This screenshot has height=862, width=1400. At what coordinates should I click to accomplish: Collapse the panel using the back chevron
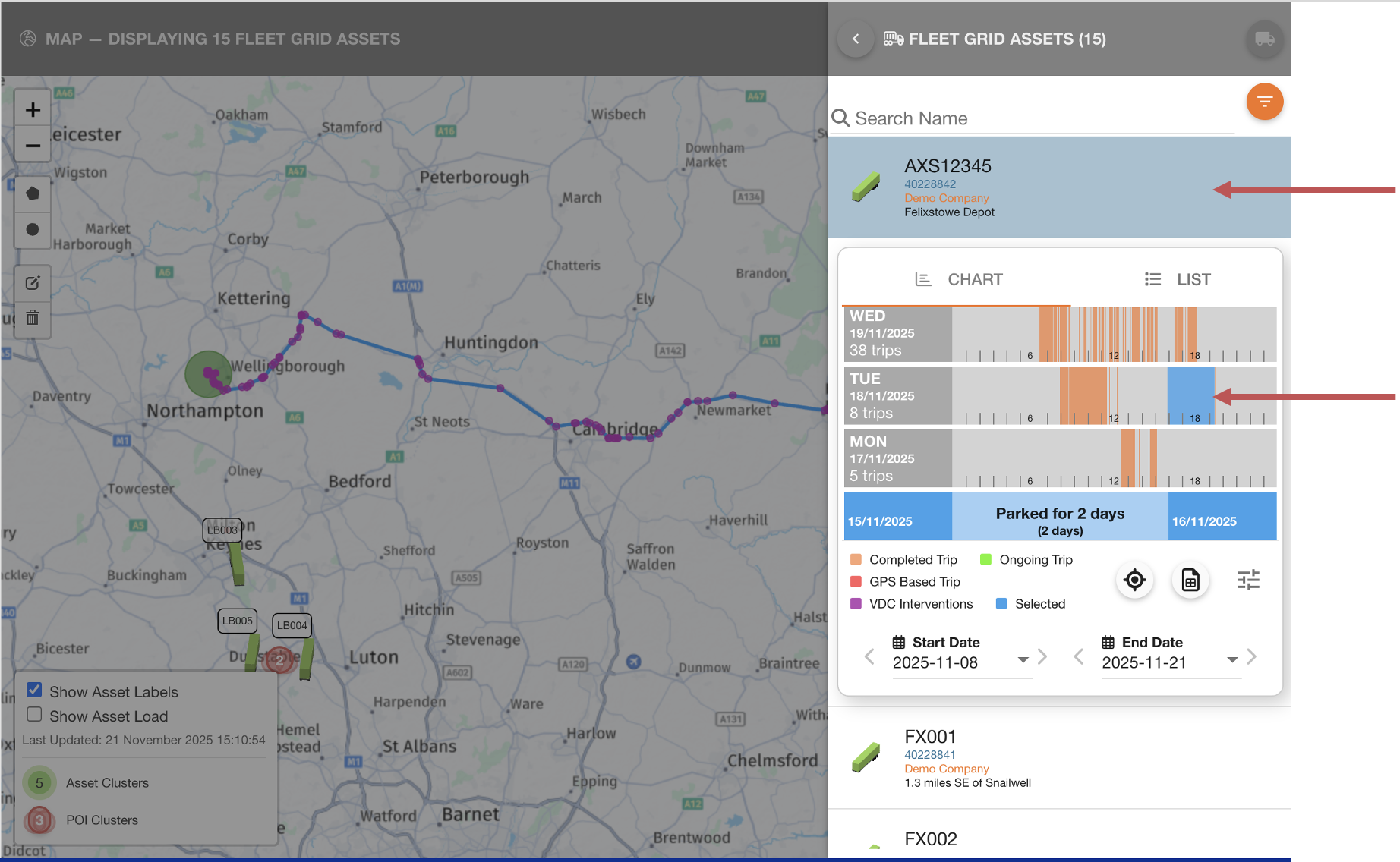tap(855, 39)
